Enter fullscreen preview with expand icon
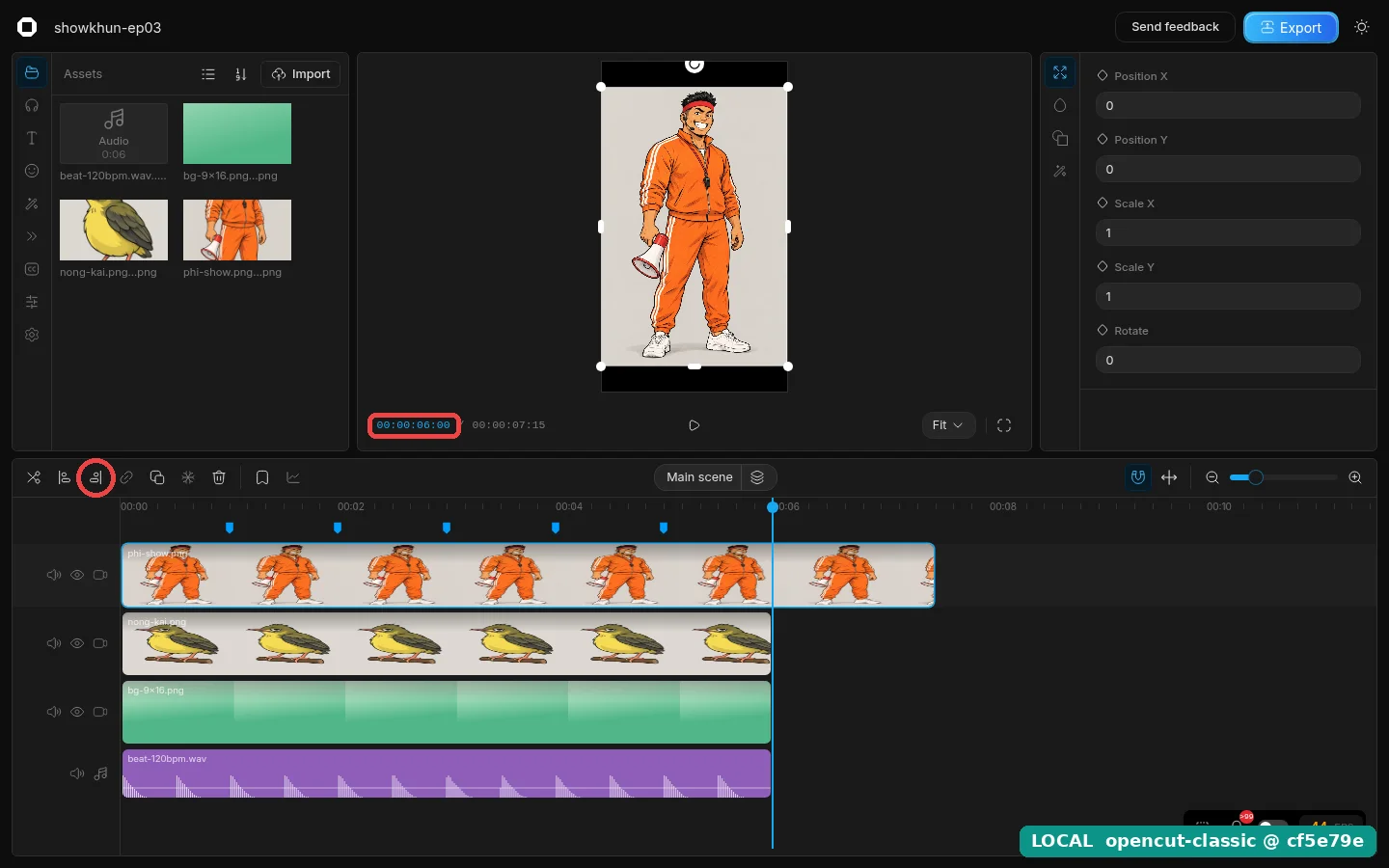The image size is (1389, 868). 1004,425
